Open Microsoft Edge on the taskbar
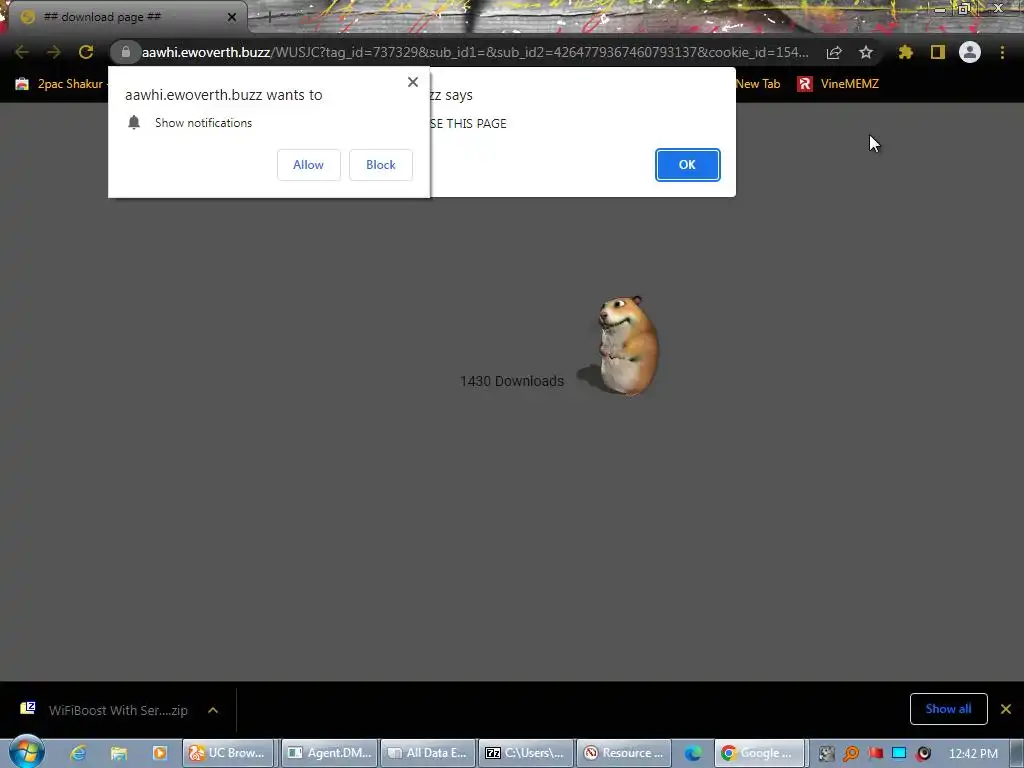 [693, 753]
